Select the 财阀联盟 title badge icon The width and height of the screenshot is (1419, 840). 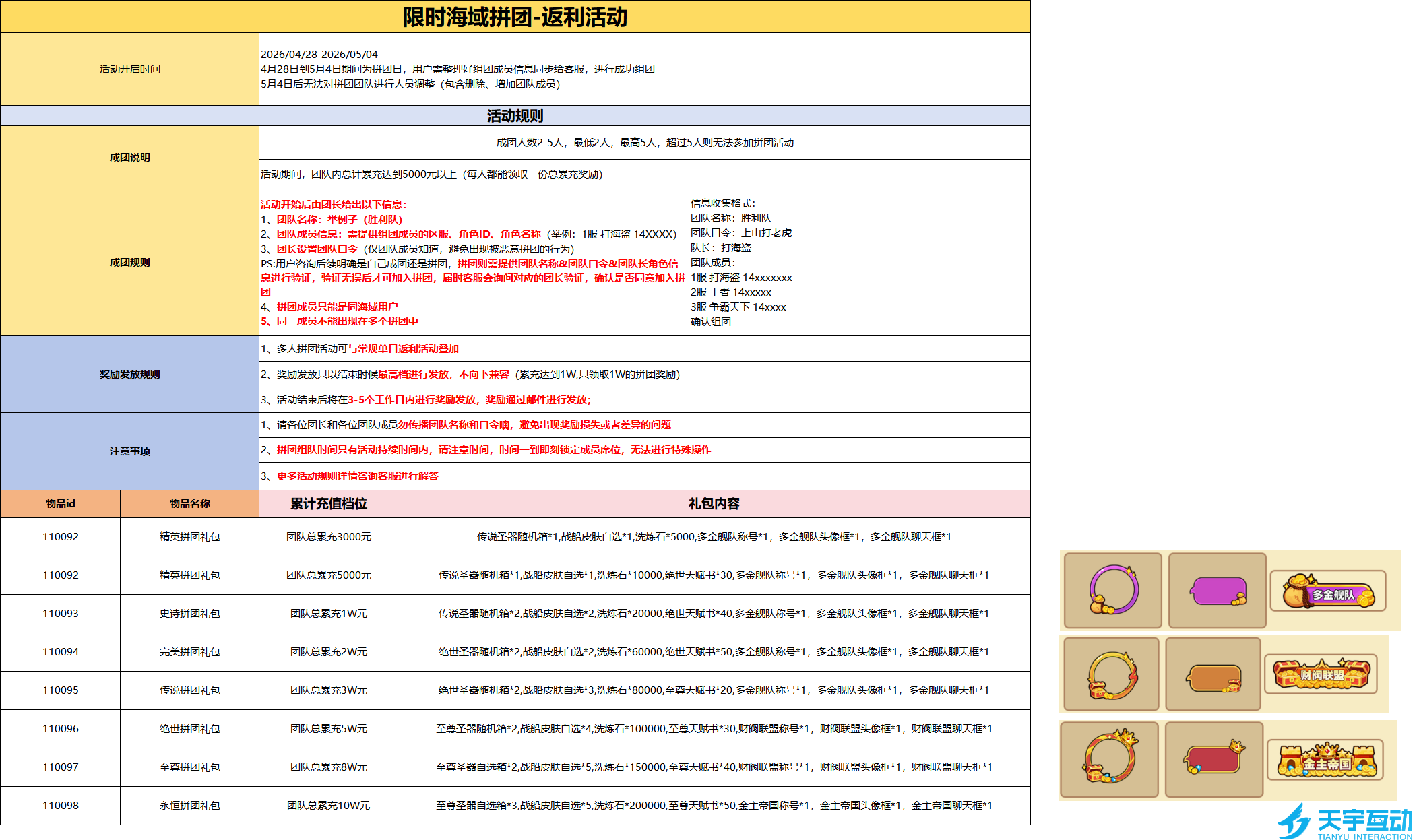tap(1321, 674)
